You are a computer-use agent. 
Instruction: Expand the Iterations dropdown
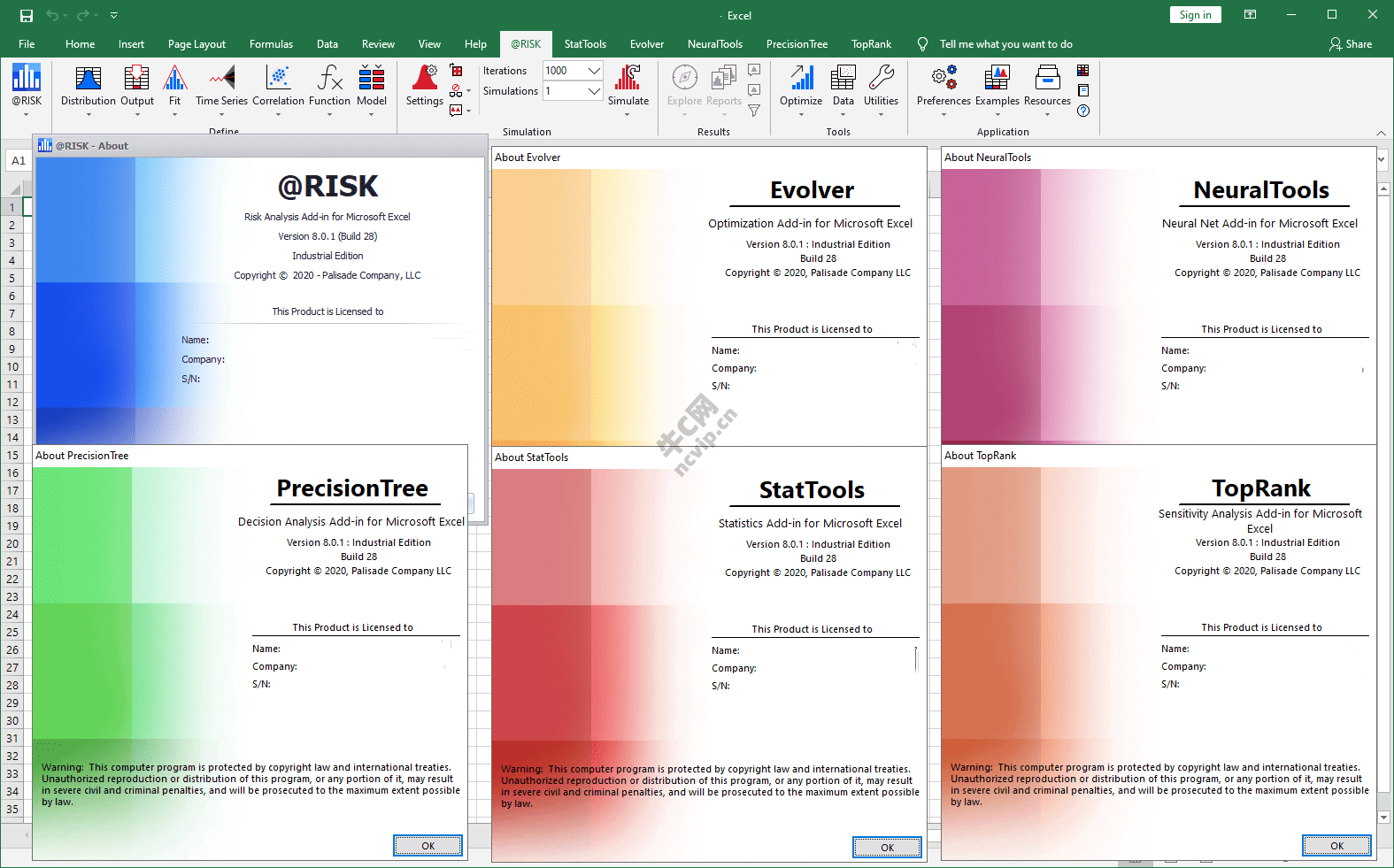[x=595, y=71]
